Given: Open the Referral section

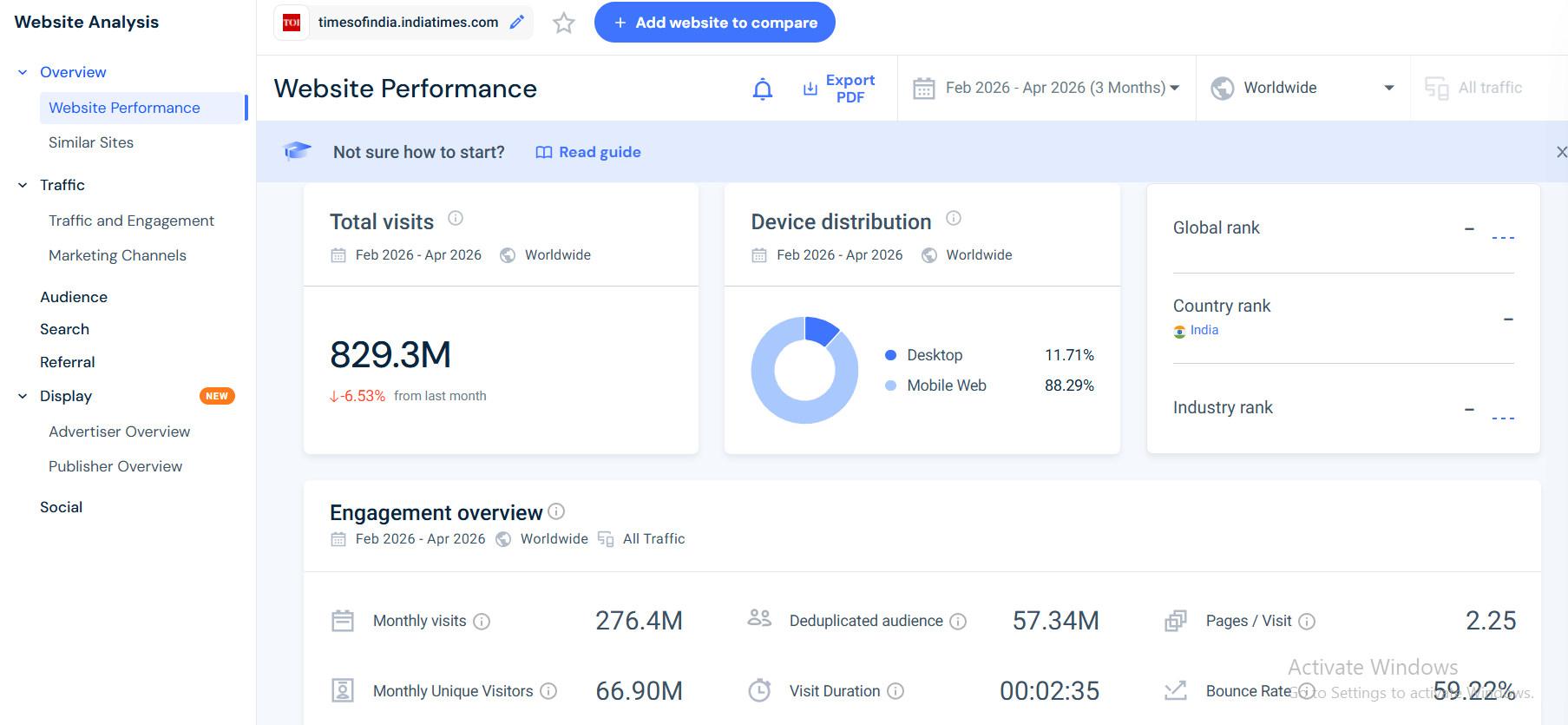Looking at the screenshot, I should (68, 362).
